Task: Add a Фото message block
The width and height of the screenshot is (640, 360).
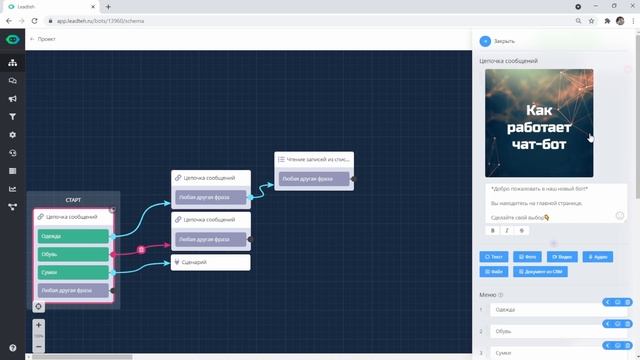Action: pyautogui.click(x=527, y=257)
